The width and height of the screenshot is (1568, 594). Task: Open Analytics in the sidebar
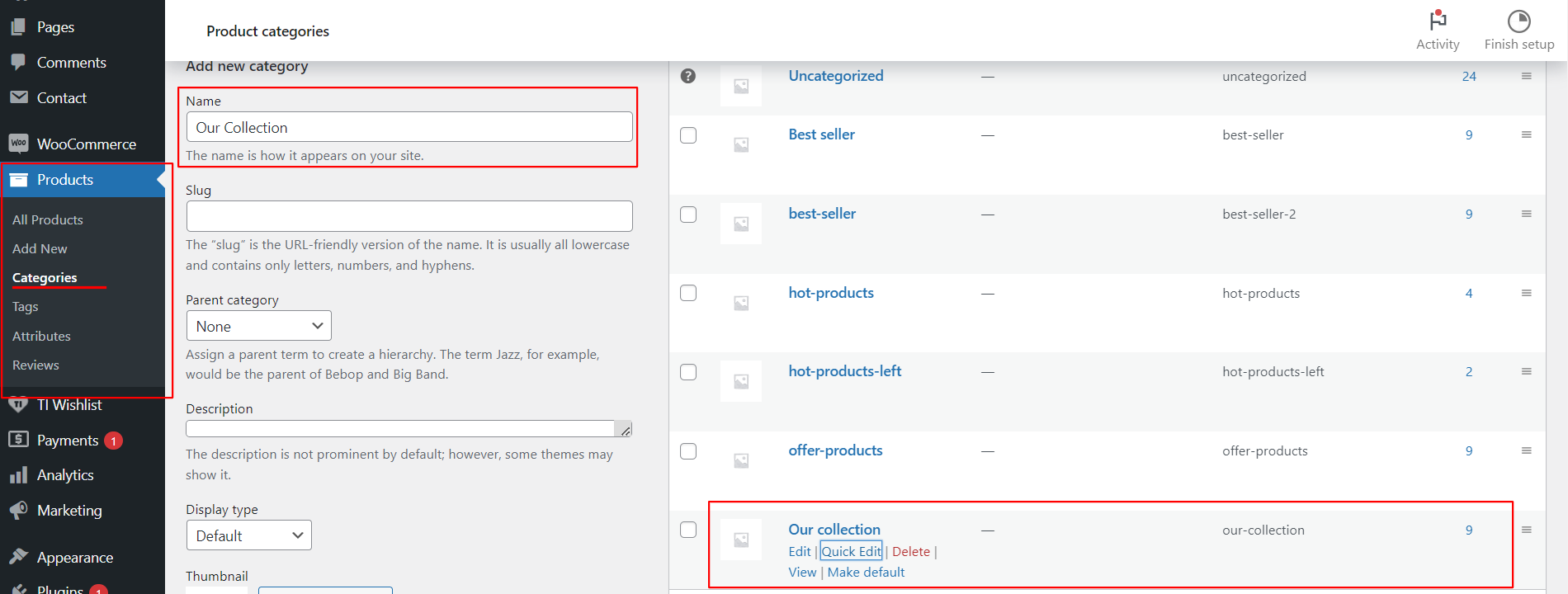coord(65,475)
